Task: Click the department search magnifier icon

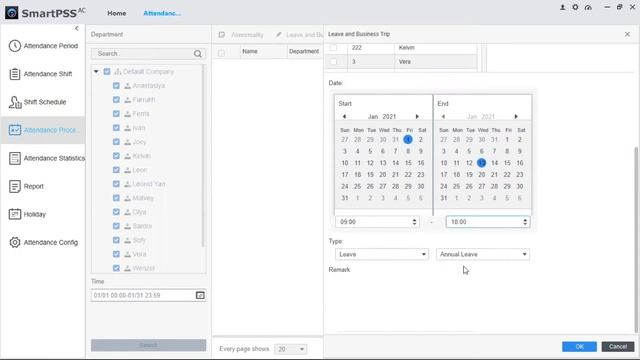Action: pyautogui.click(x=198, y=53)
